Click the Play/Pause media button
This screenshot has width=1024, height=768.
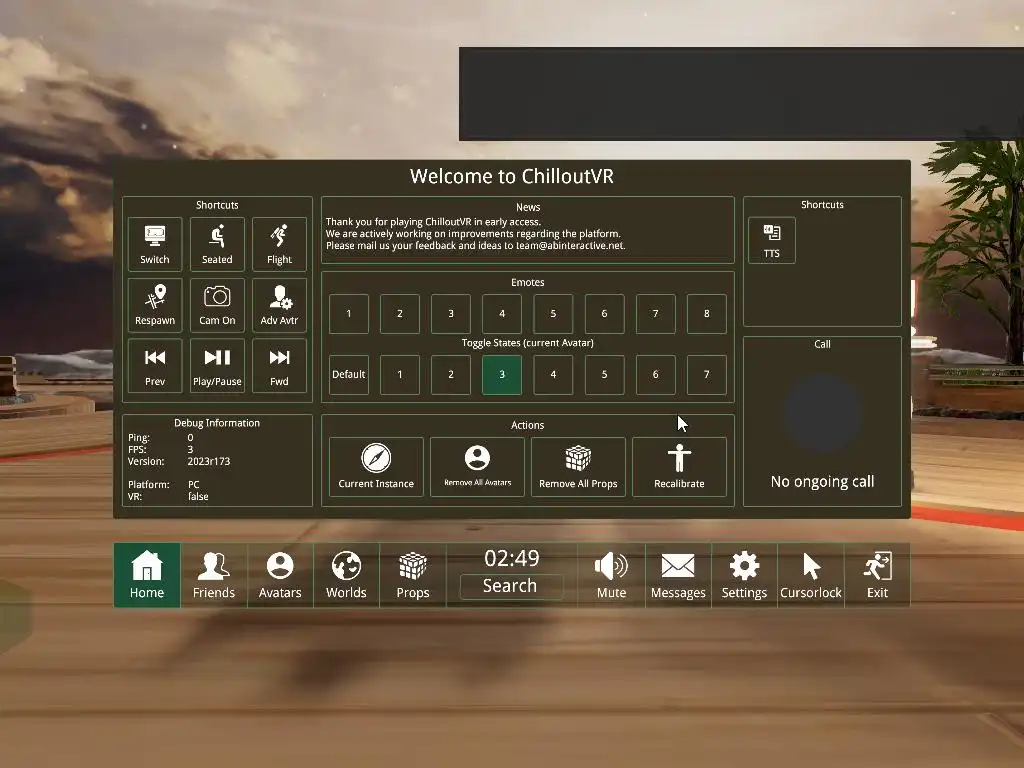(x=217, y=366)
